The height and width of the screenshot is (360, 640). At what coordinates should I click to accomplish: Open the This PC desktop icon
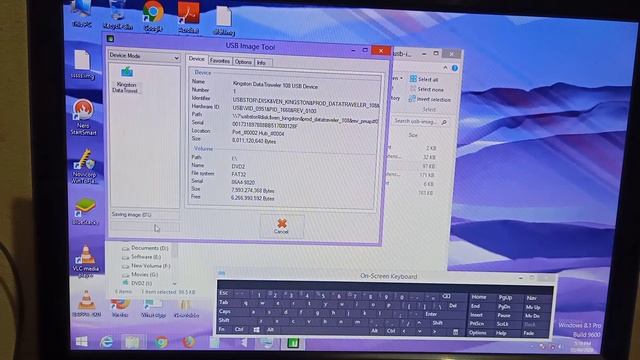point(82,14)
